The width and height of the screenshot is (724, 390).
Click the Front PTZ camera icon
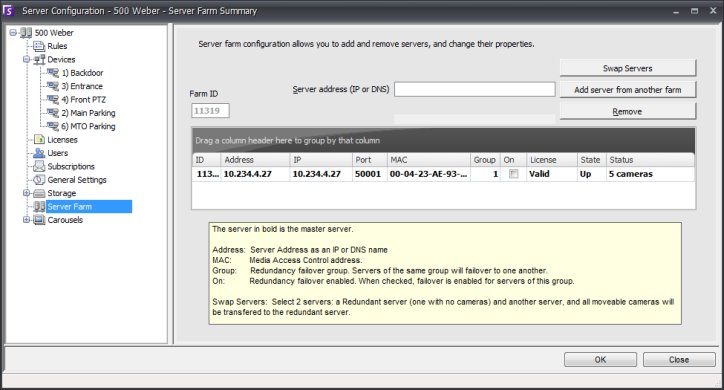click(x=53, y=100)
